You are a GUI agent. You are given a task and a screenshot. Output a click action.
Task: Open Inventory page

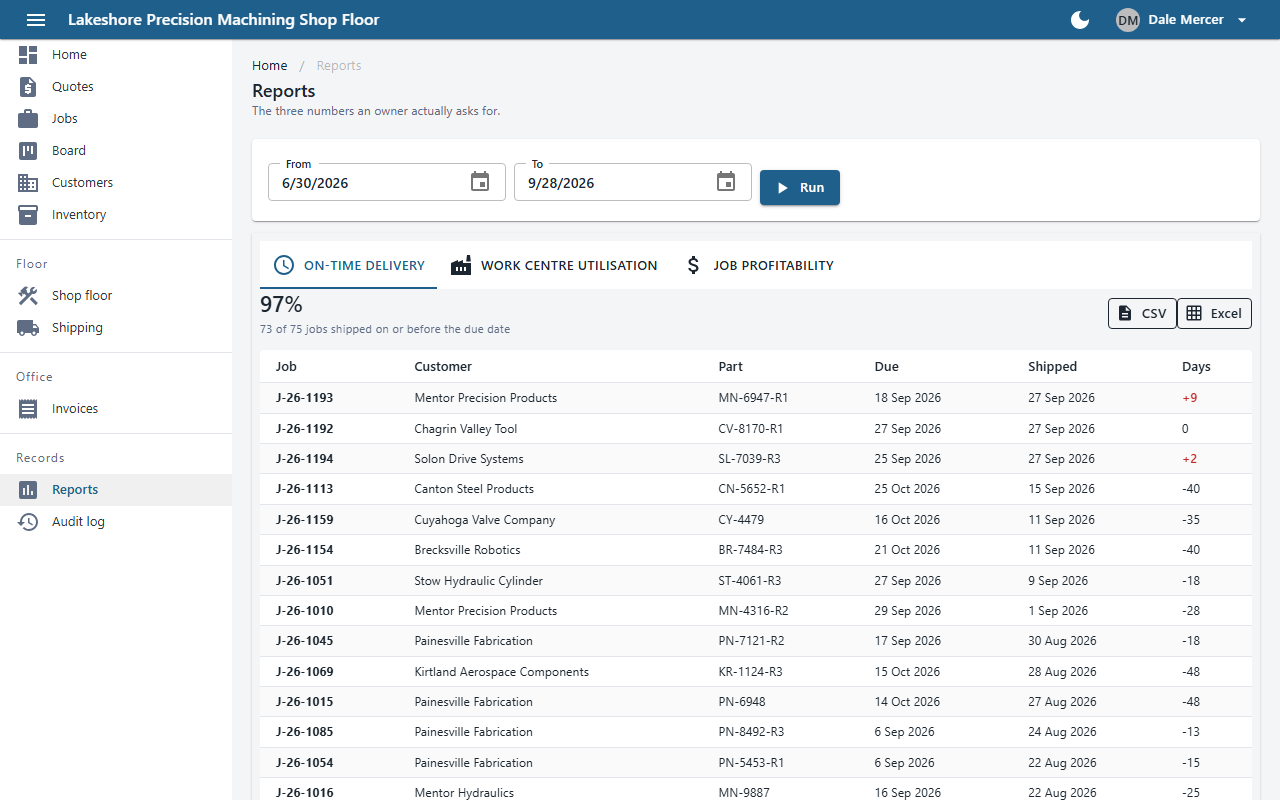[116, 215]
